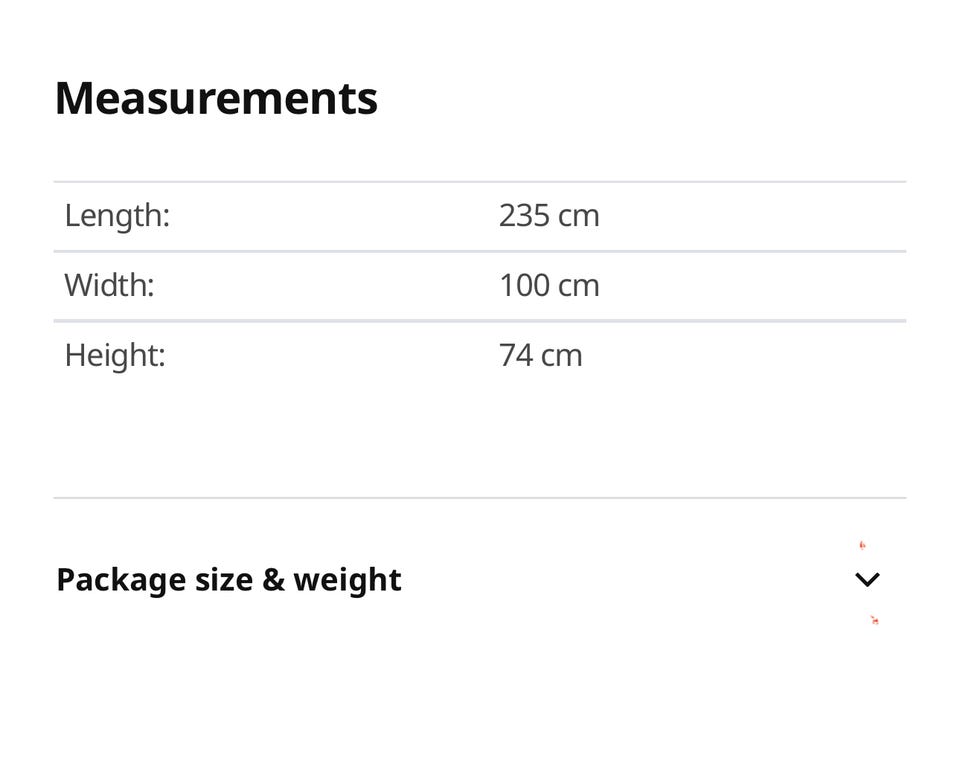The height and width of the screenshot is (772, 960).
Task: Click the 74 cm height value
Action: click(x=540, y=355)
